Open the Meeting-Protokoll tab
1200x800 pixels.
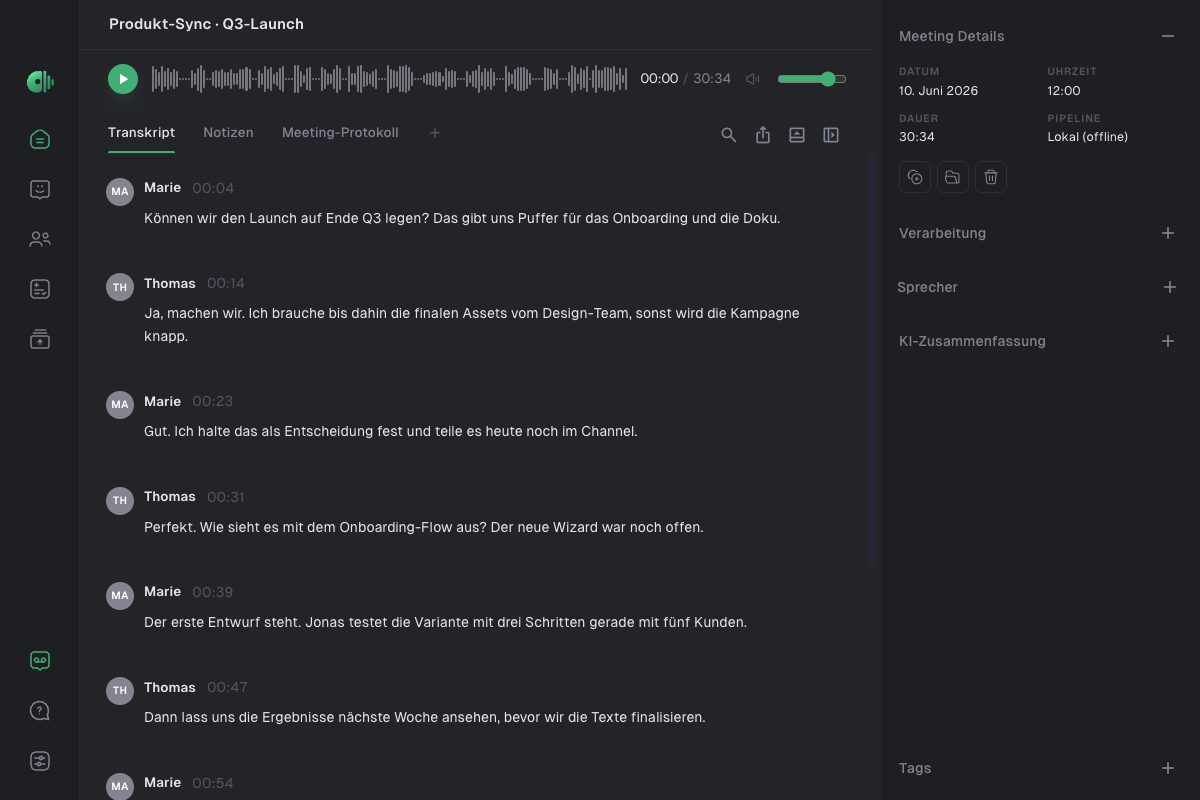(340, 132)
